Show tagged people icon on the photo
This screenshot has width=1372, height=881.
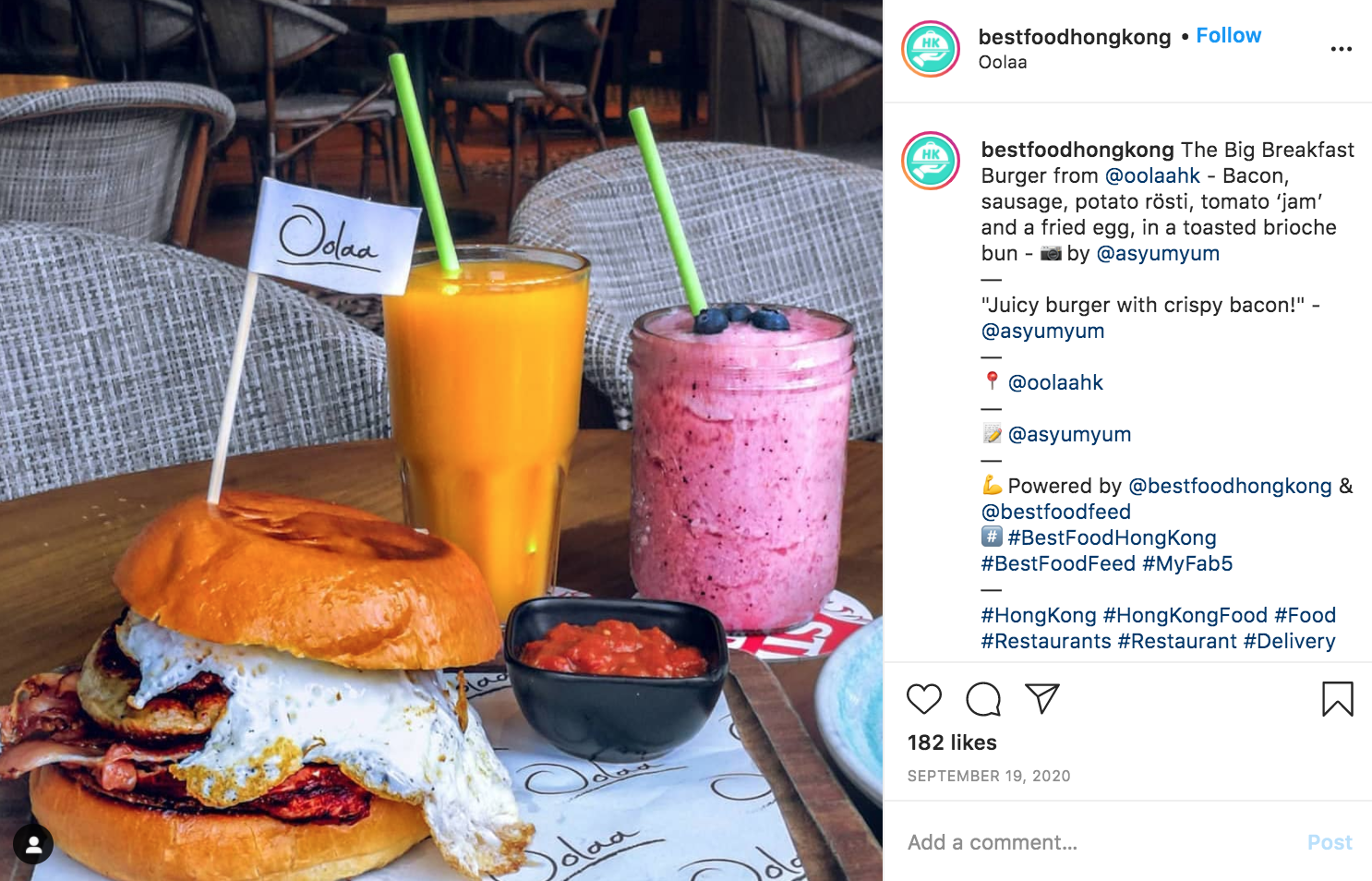(x=33, y=844)
